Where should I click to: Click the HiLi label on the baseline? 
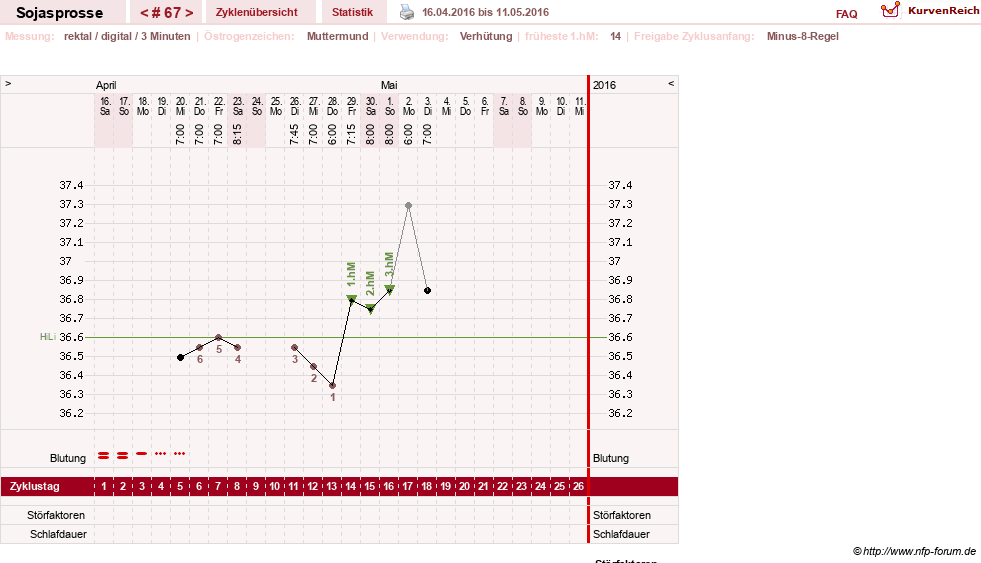pyautogui.click(x=48, y=337)
